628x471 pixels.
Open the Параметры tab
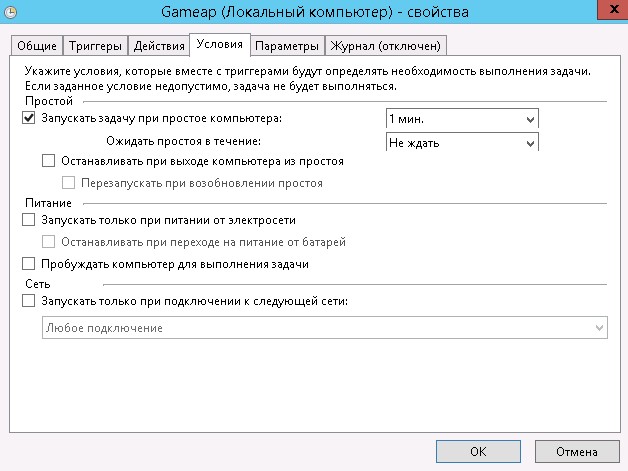287,46
